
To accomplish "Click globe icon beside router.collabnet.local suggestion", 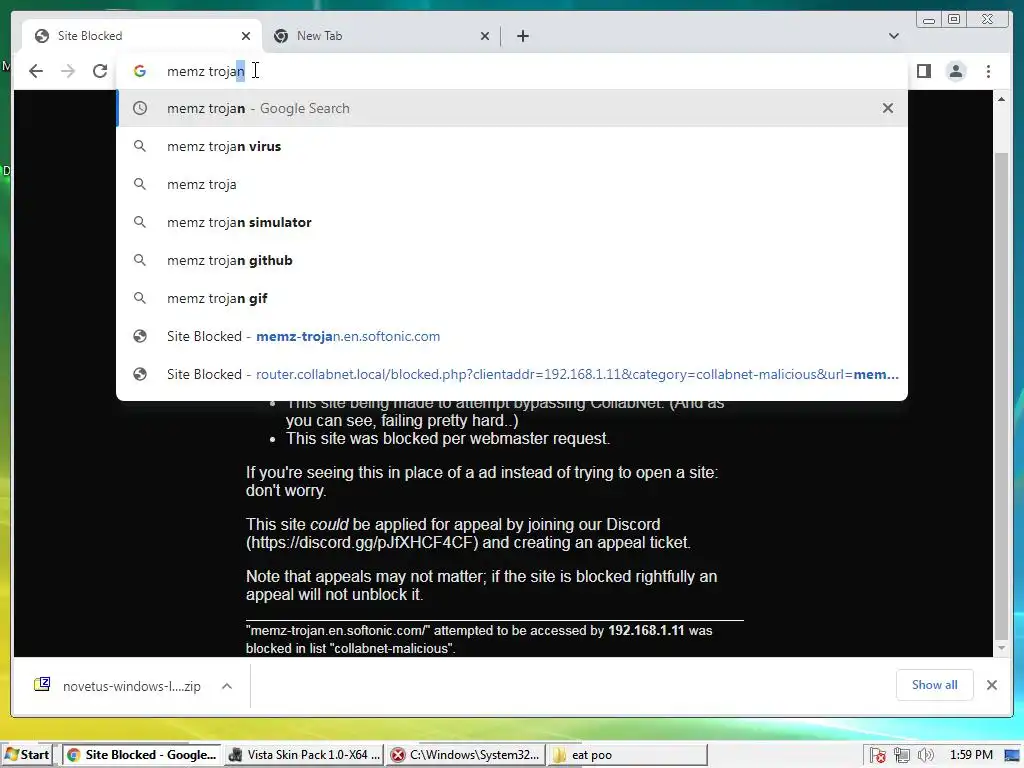I will (140, 374).
